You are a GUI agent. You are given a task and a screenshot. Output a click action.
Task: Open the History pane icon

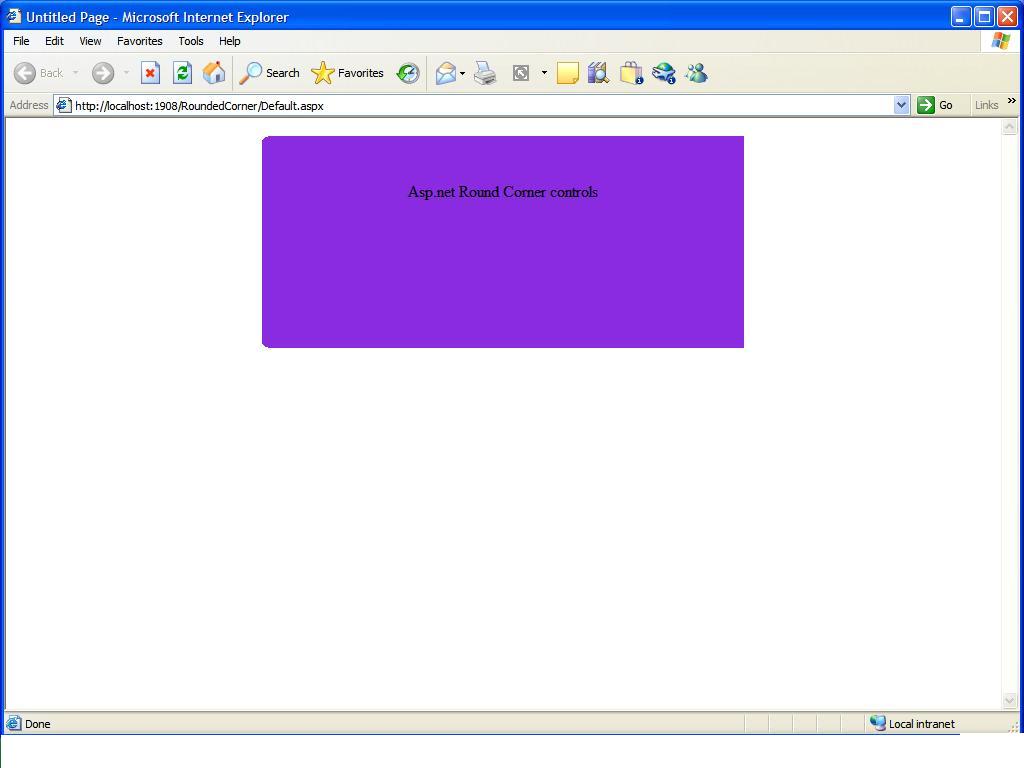tap(408, 73)
